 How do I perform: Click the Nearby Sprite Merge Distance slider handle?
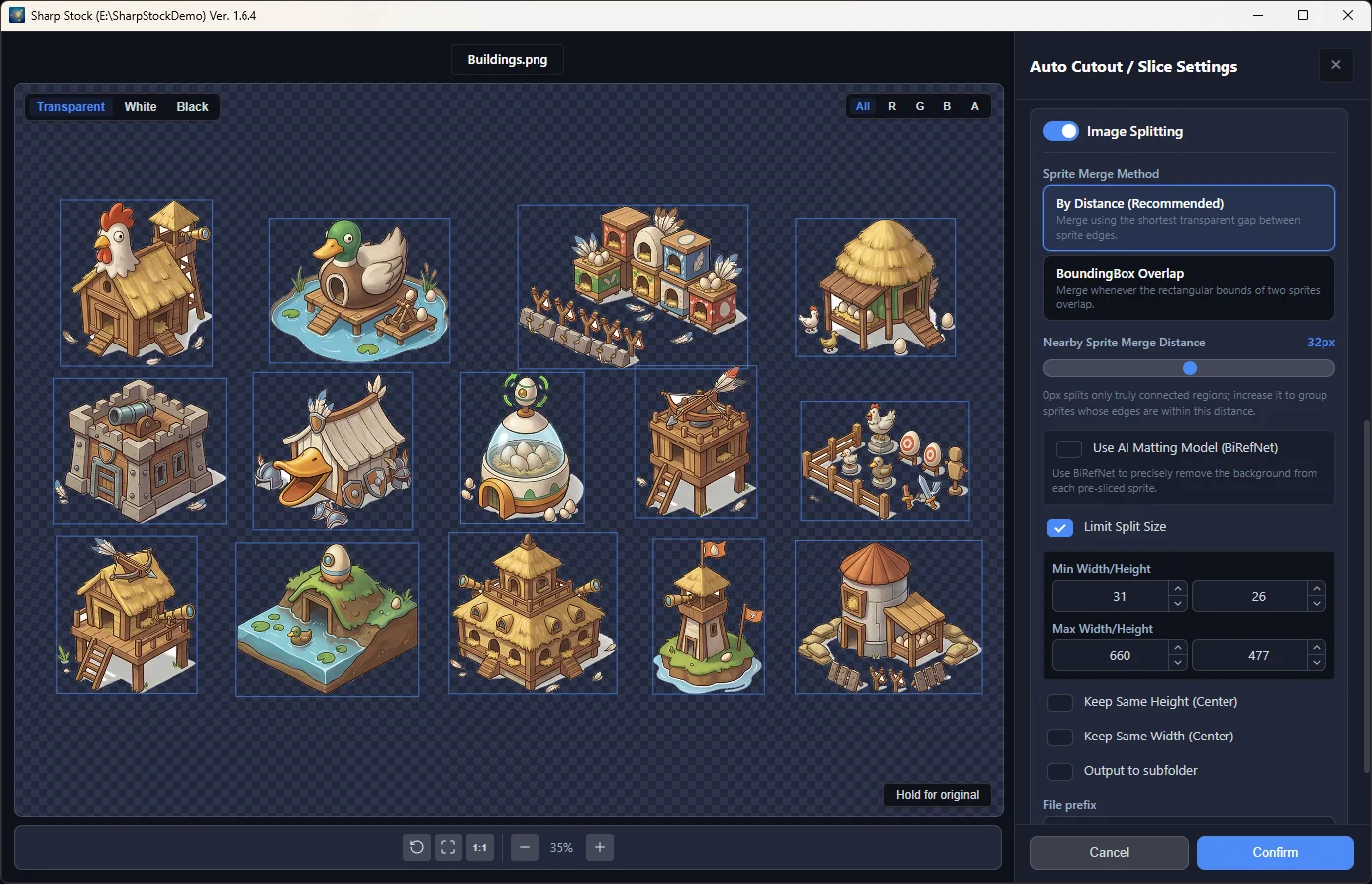[x=1190, y=368]
